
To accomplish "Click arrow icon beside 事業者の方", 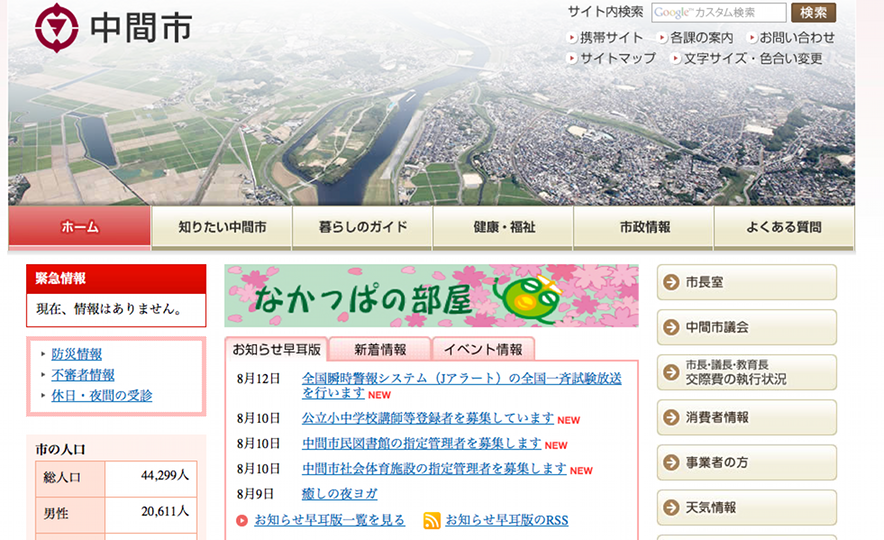I will point(671,462).
